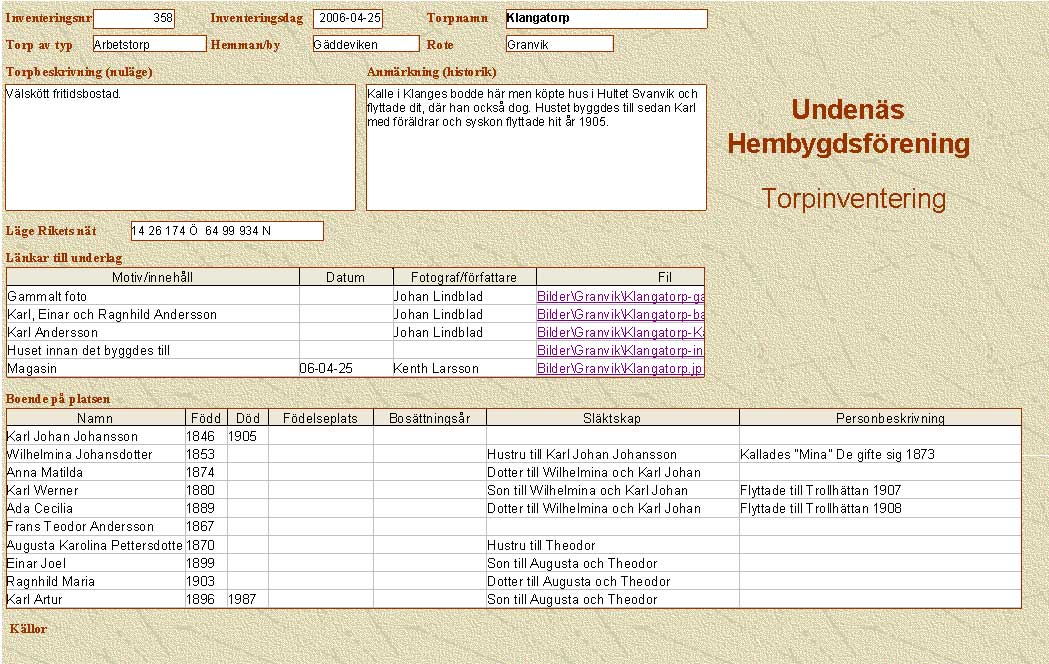
Task: Click the Torp av typ field
Action: (148, 44)
